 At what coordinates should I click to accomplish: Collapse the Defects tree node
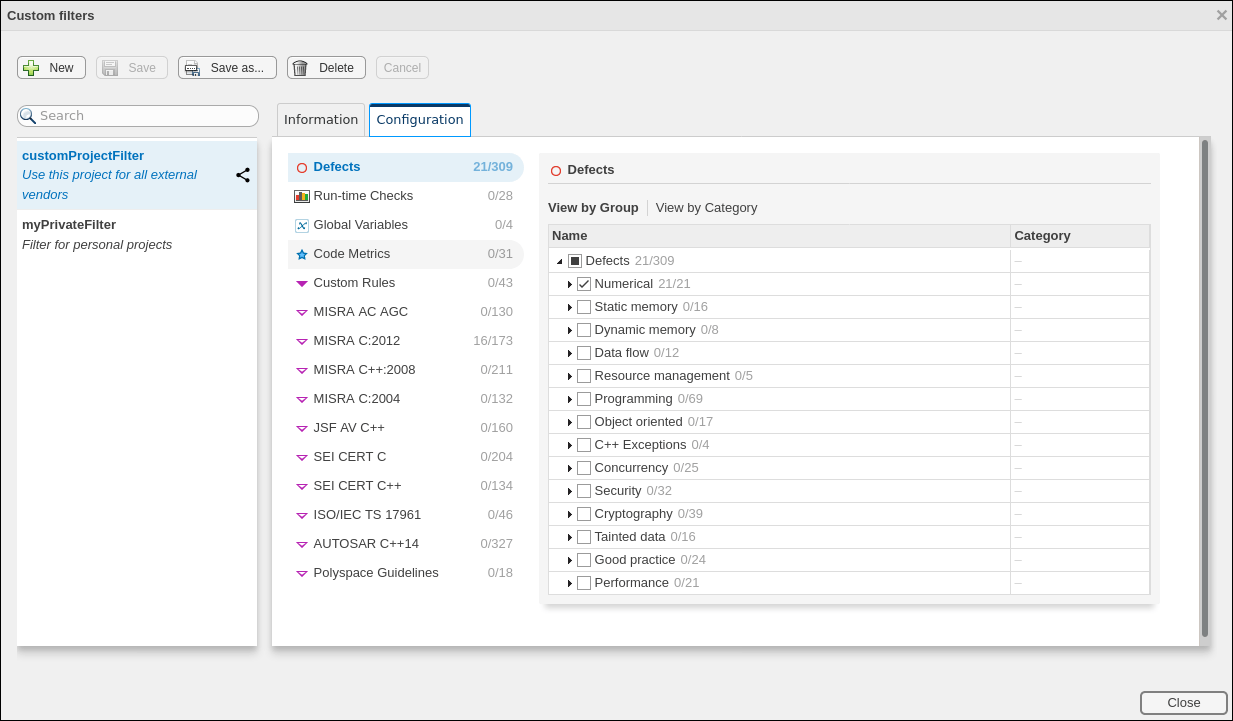point(560,260)
